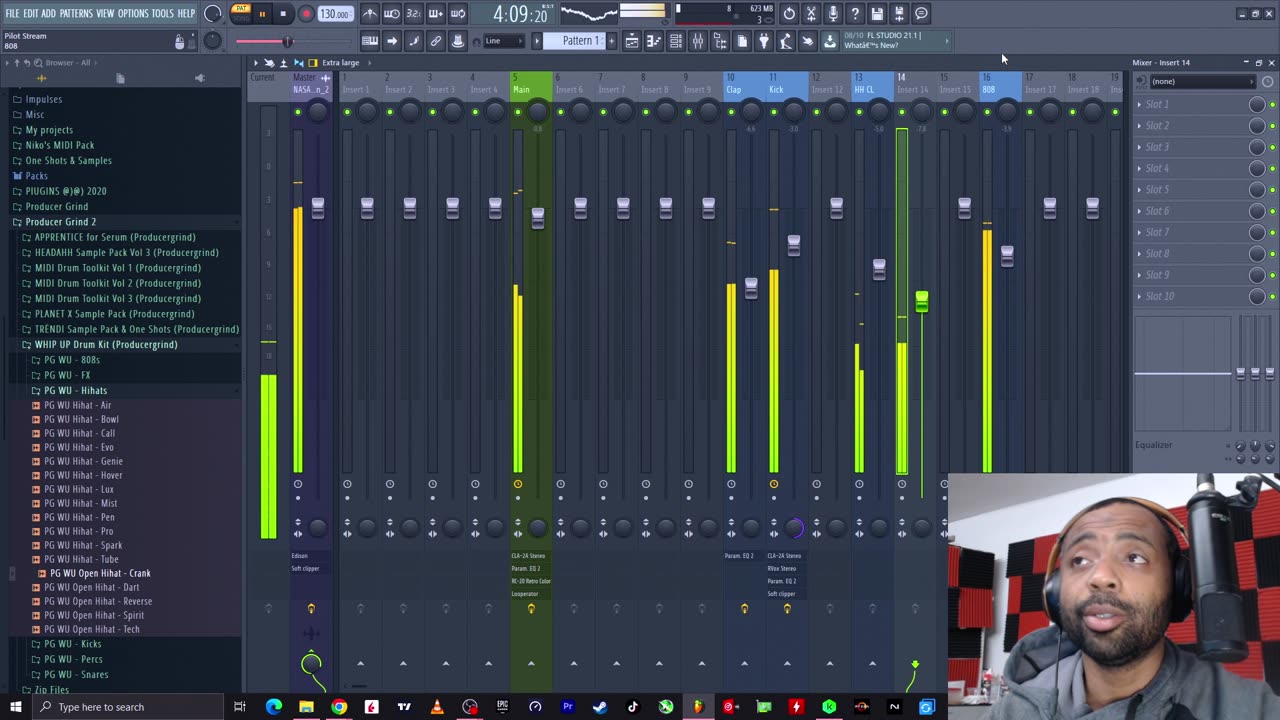The image size is (1280, 720).
Task: Open the FILE menu
Action: coord(12,13)
